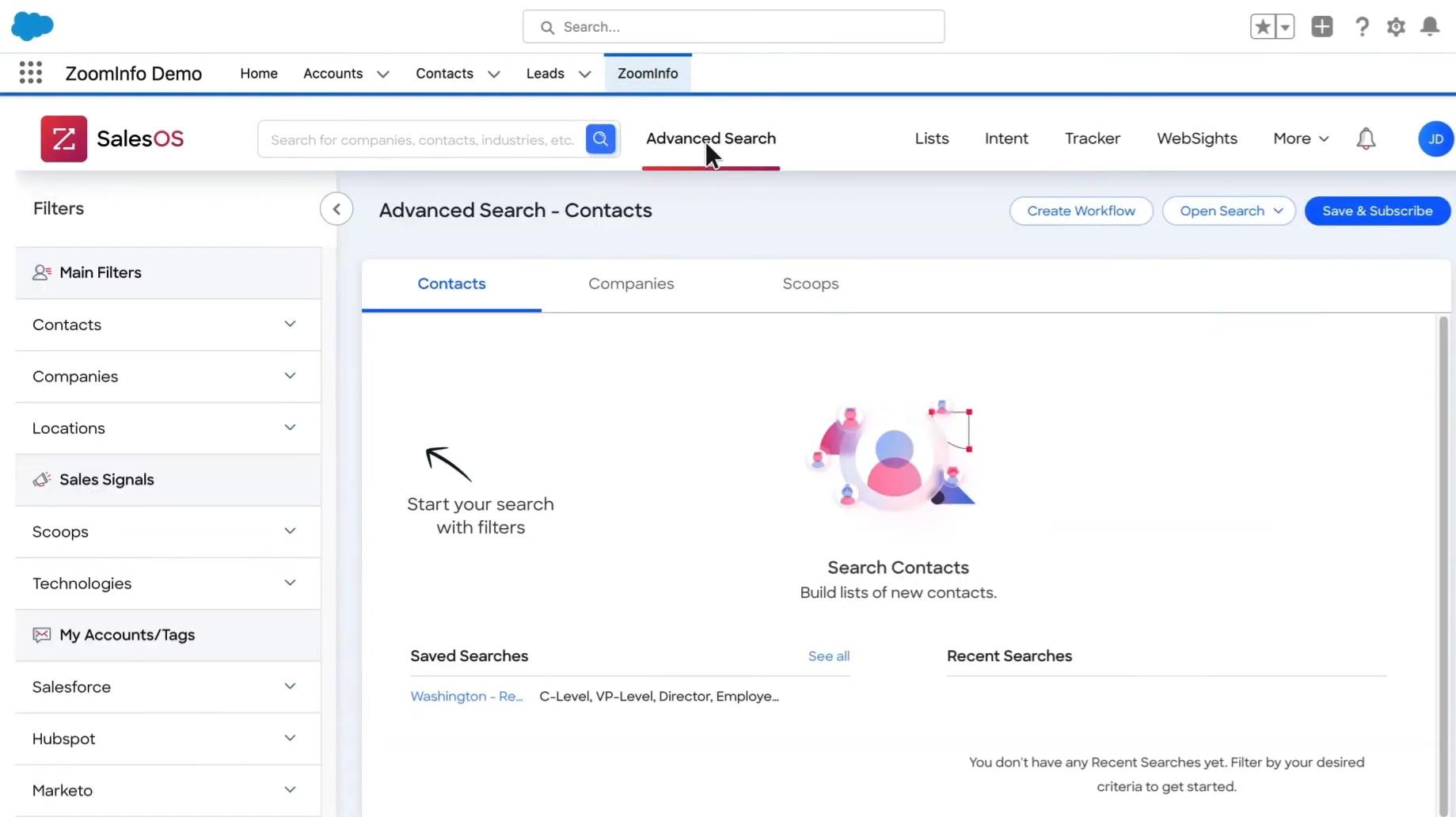Open Salesforce notifications bell
Viewport: 1456px width, 817px height.
1430,27
